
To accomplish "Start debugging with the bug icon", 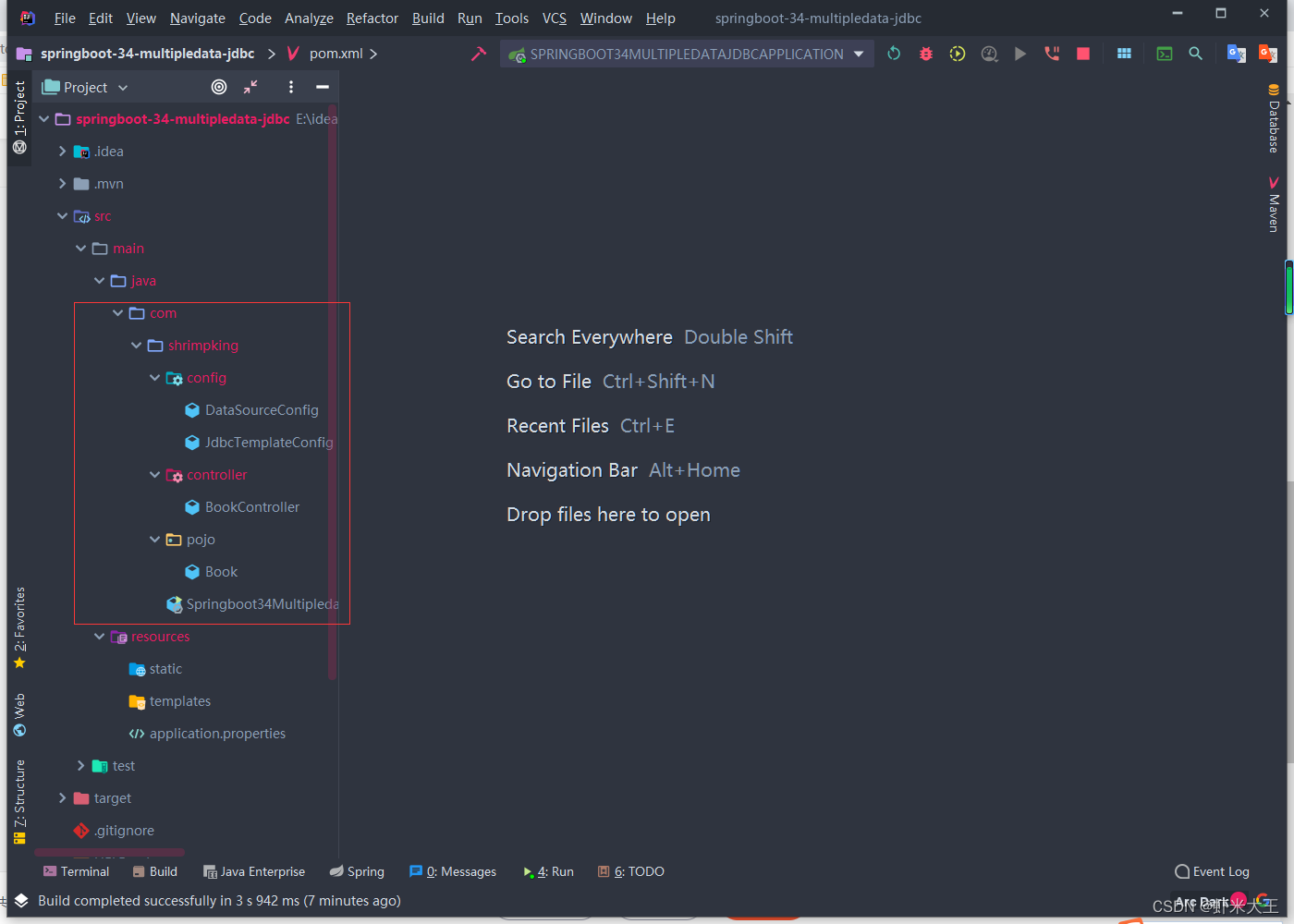I will pyautogui.click(x=925, y=54).
